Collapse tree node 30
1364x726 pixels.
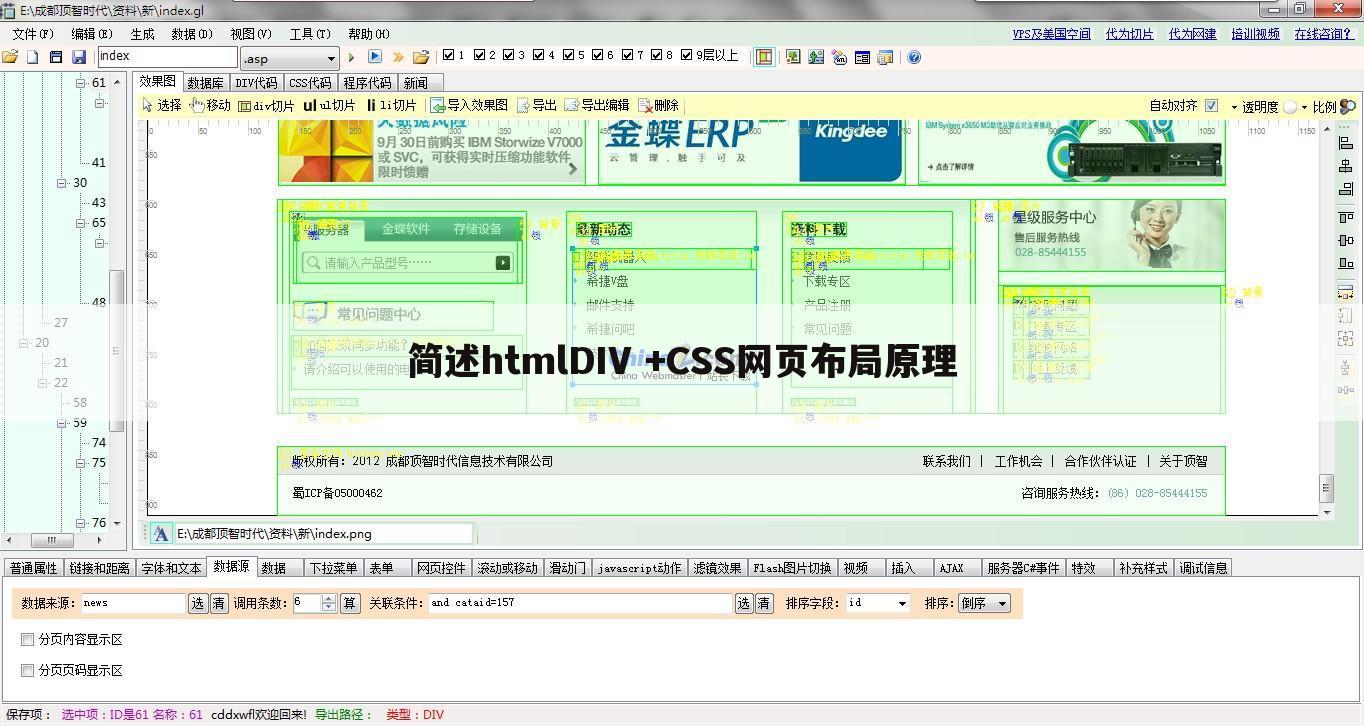[61, 183]
